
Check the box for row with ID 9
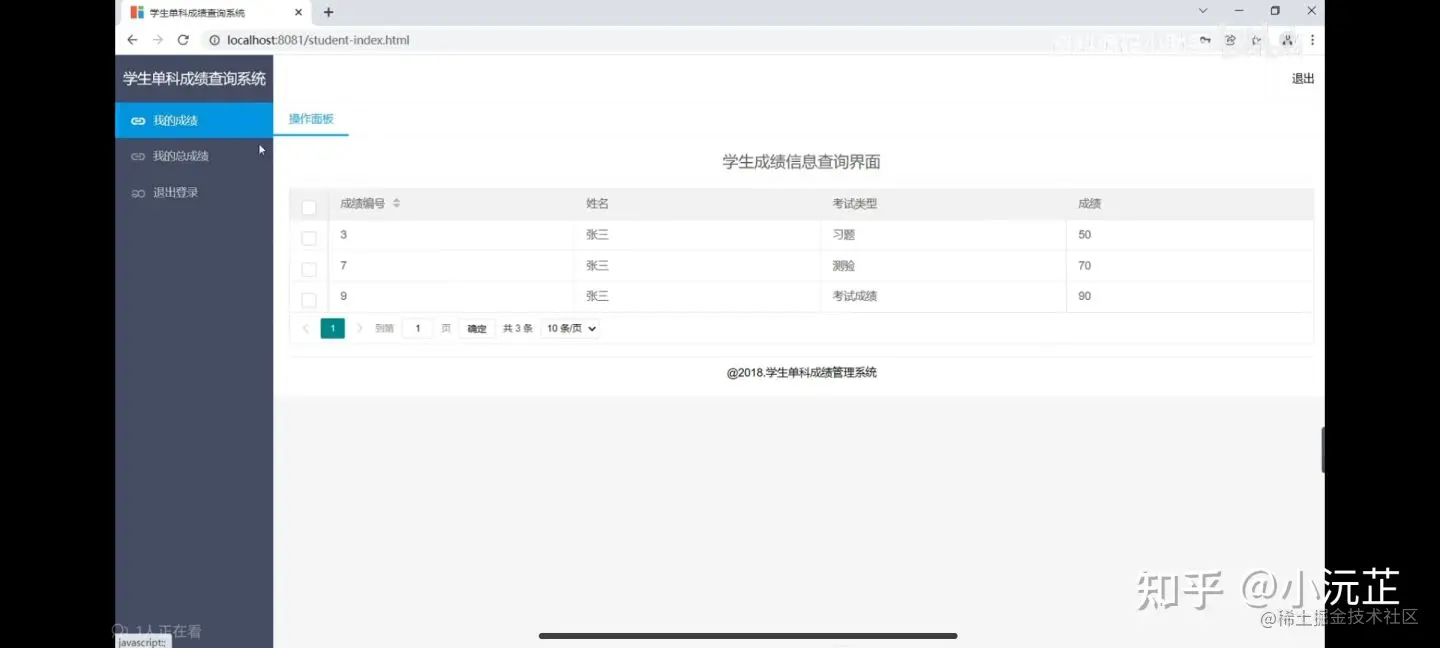309,300
